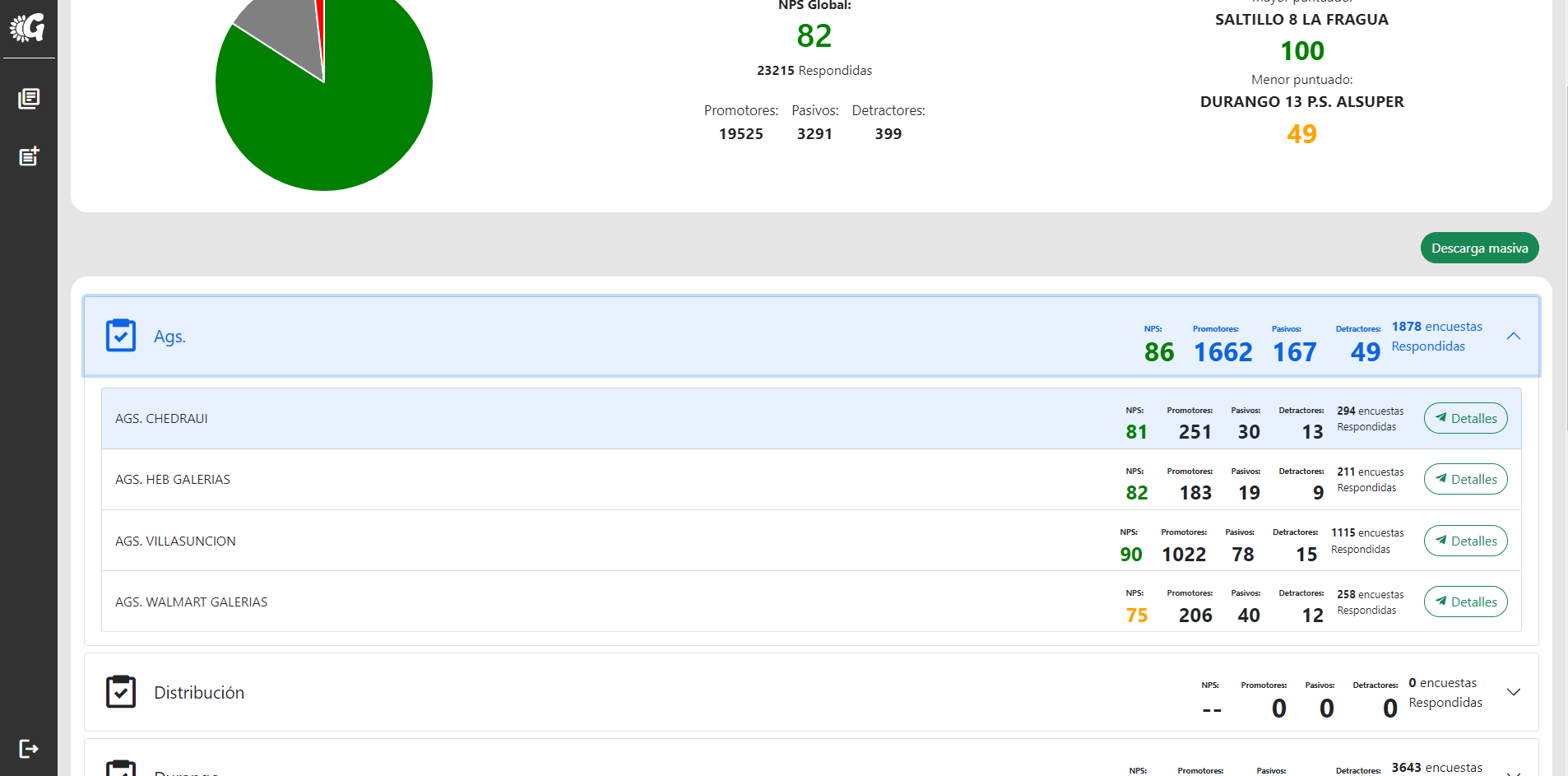Collapse the Ags. section chevron
Image resolution: width=1568 pixels, height=776 pixels.
[1513, 336]
